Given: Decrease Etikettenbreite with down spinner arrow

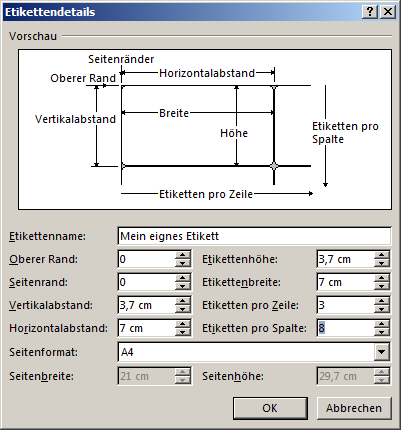Looking at the screenshot, I should click(381, 286).
